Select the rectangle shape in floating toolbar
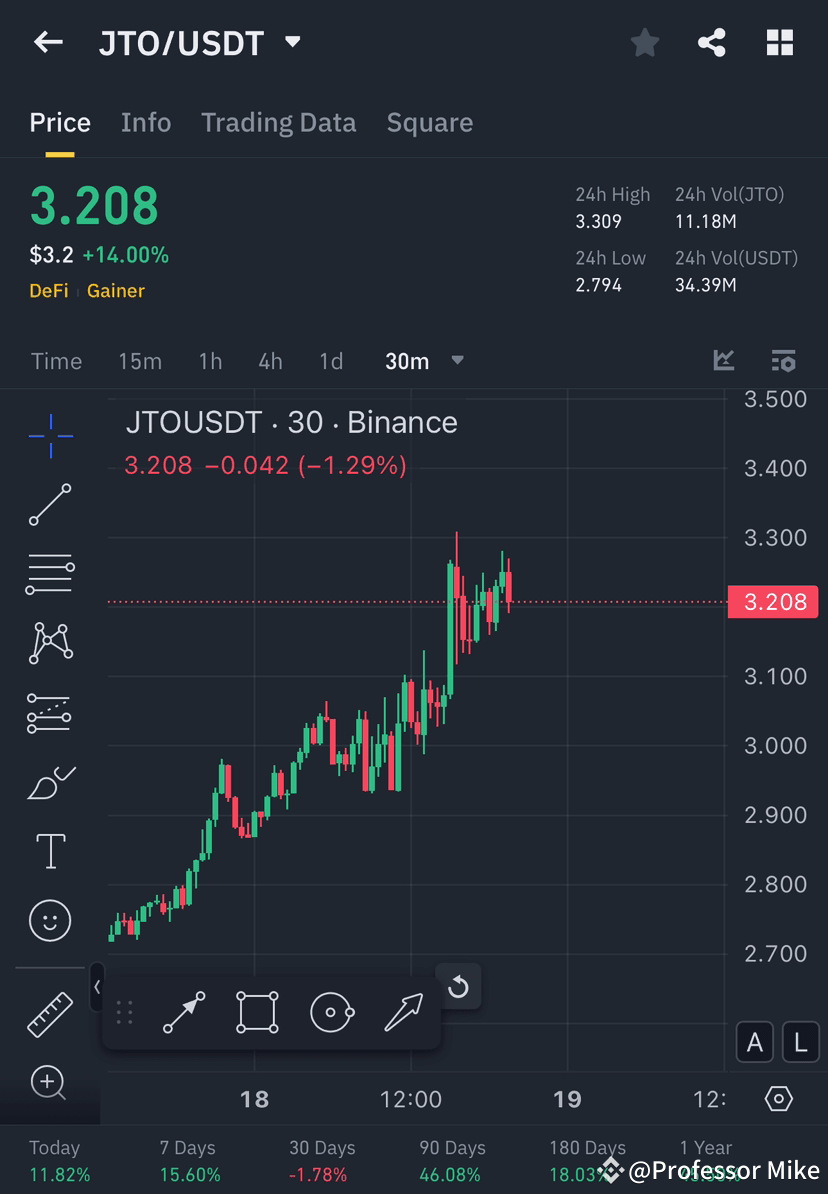The image size is (828, 1194). (x=256, y=1011)
